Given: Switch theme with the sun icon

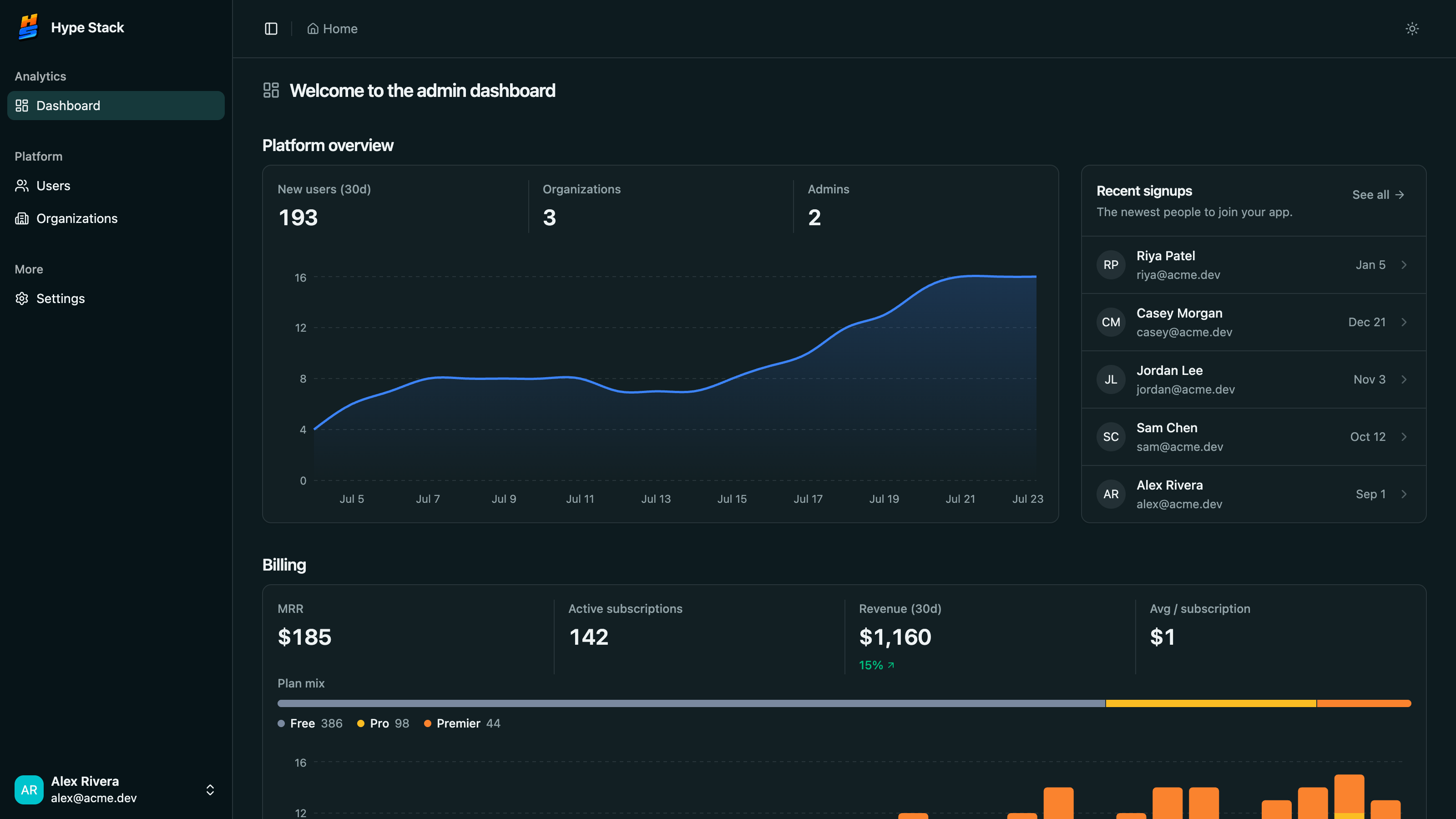Looking at the screenshot, I should click(1412, 29).
